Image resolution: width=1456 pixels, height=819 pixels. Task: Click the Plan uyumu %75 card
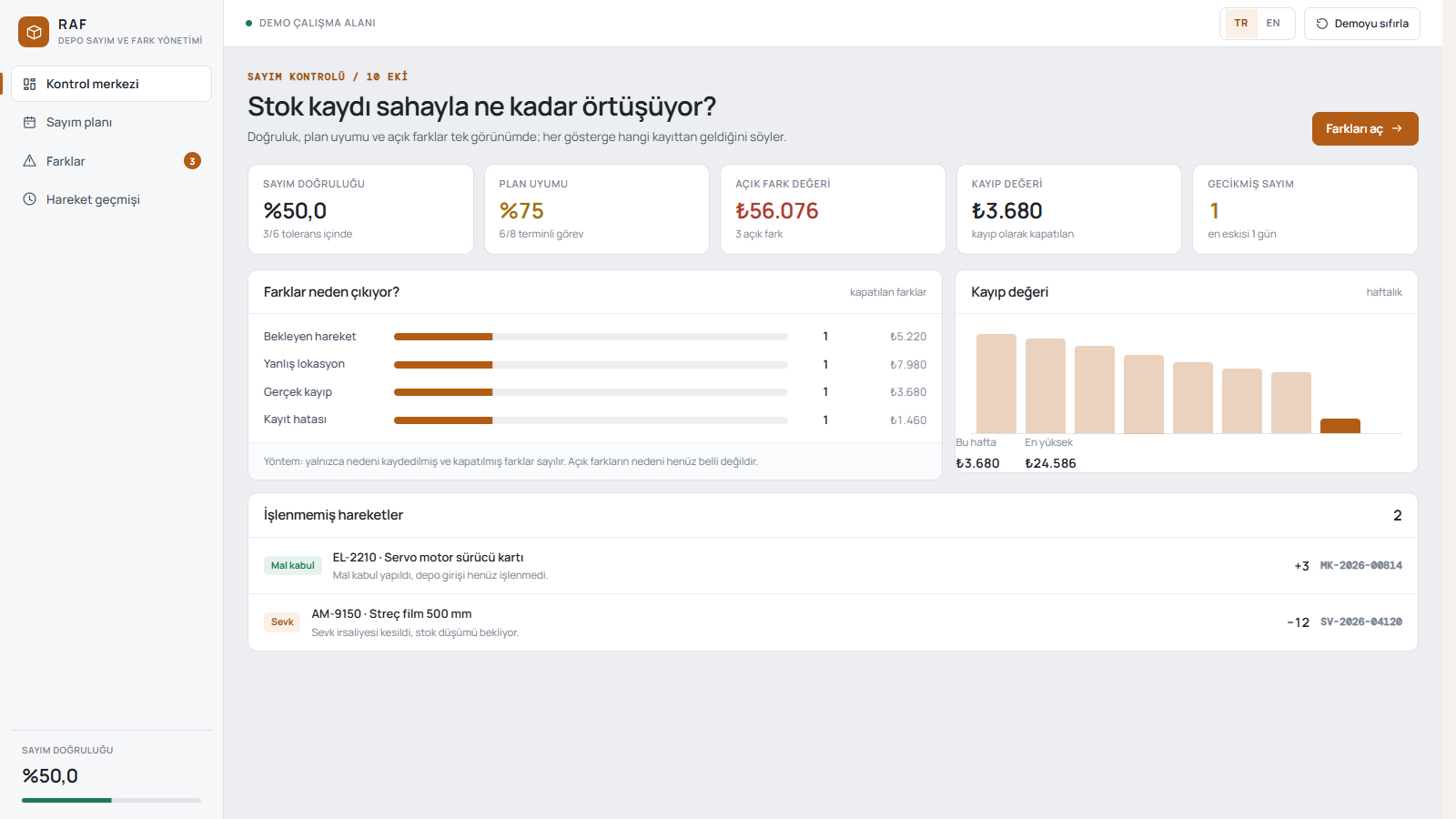click(597, 209)
